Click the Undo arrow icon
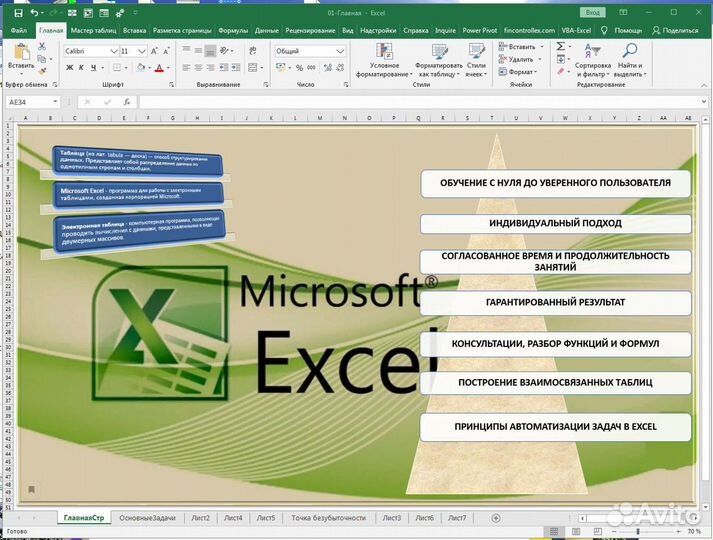The height and width of the screenshot is (540, 713). pyautogui.click(x=35, y=13)
